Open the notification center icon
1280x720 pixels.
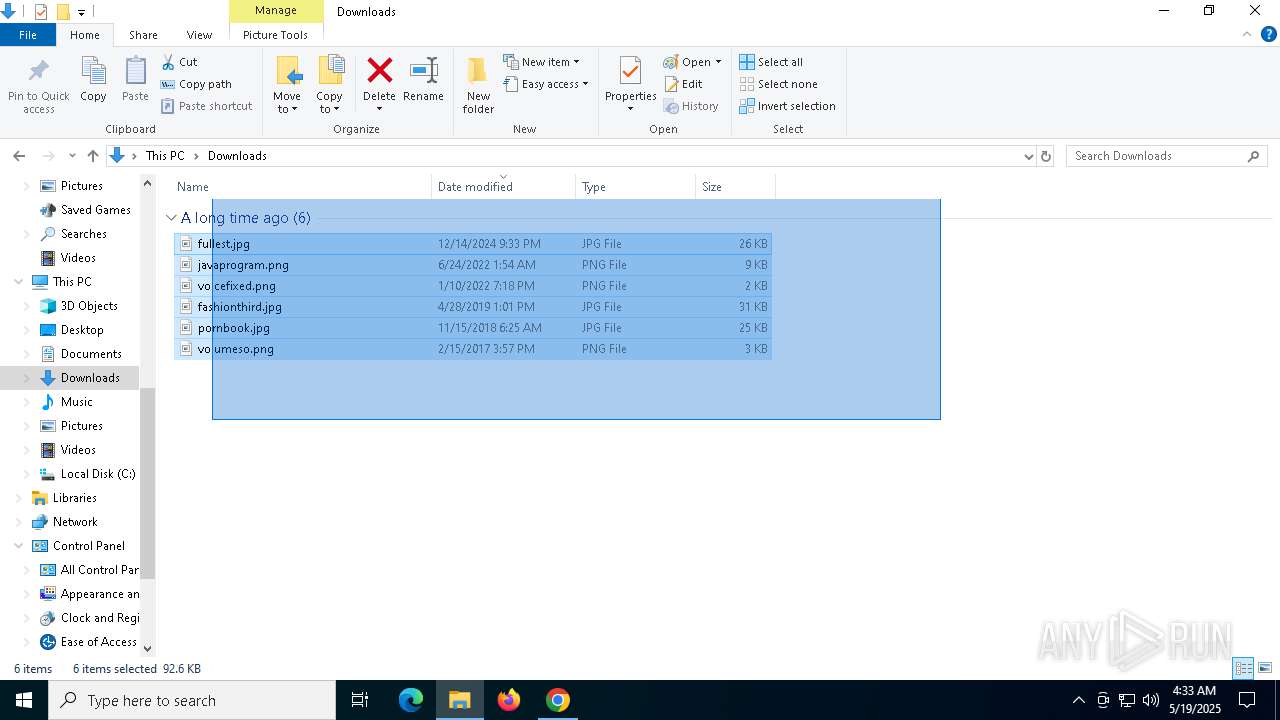[x=1247, y=700]
